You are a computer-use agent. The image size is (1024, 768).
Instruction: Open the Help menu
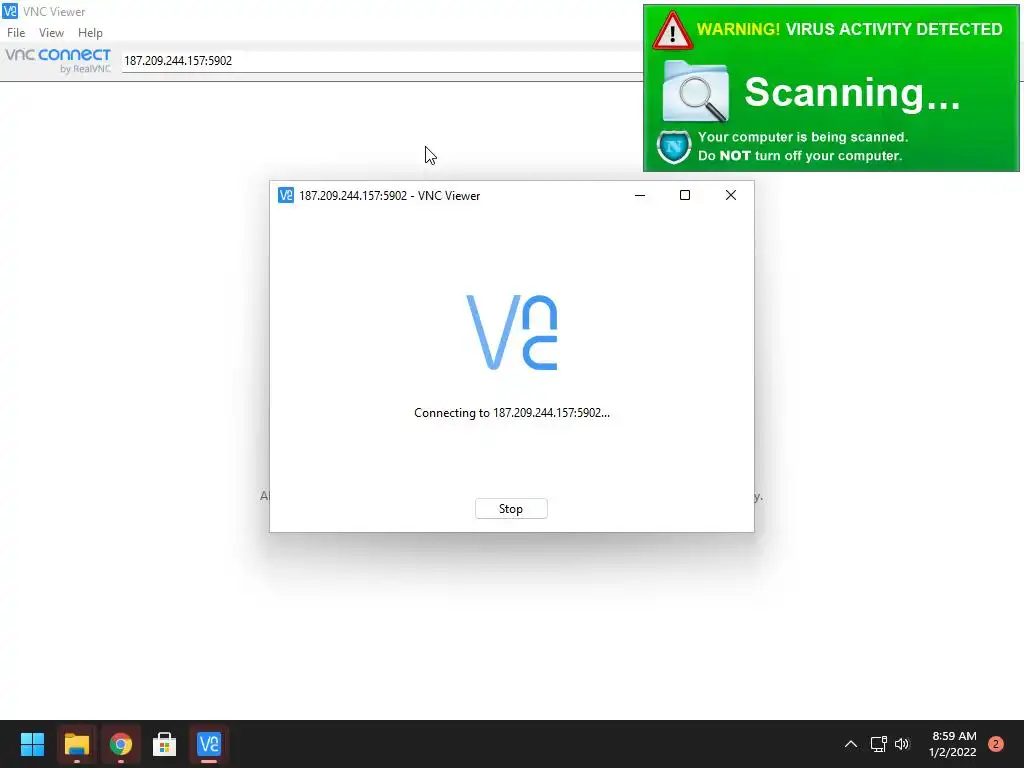(x=90, y=33)
